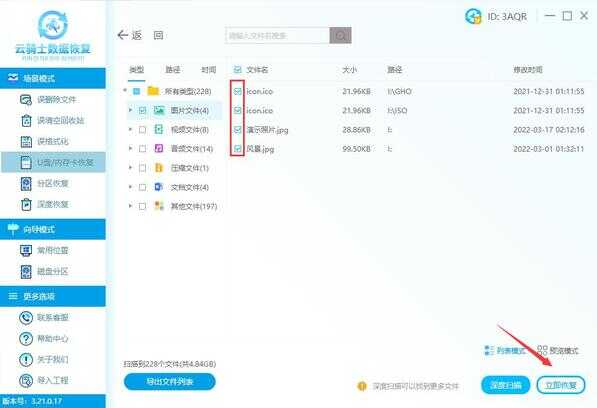The height and width of the screenshot is (408, 597).
Task: Click the 文档文件 document icon
Action: coord(159,187)
